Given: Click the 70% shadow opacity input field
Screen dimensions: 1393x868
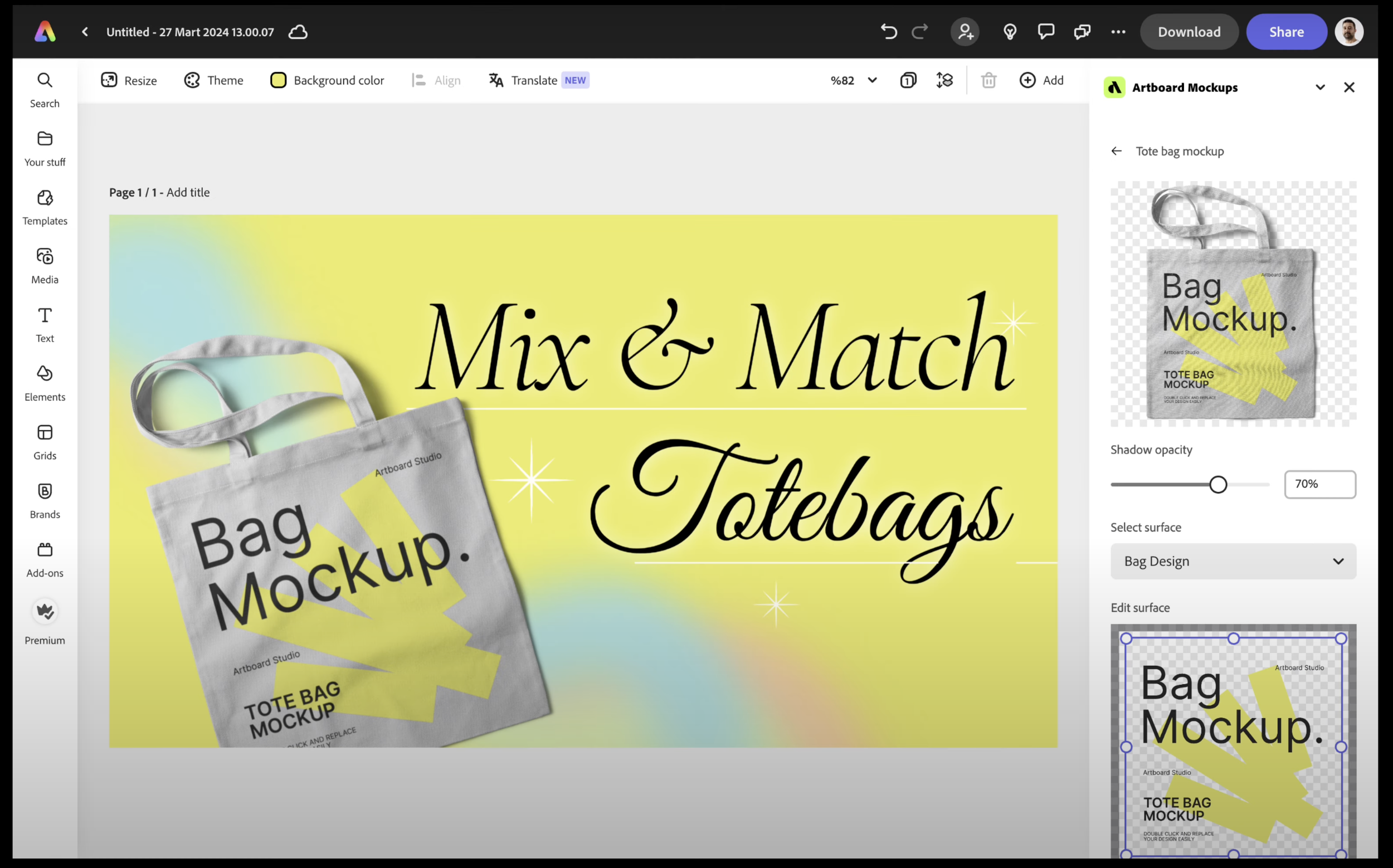Looking at the screenshot, I should tap(1320, 485).
